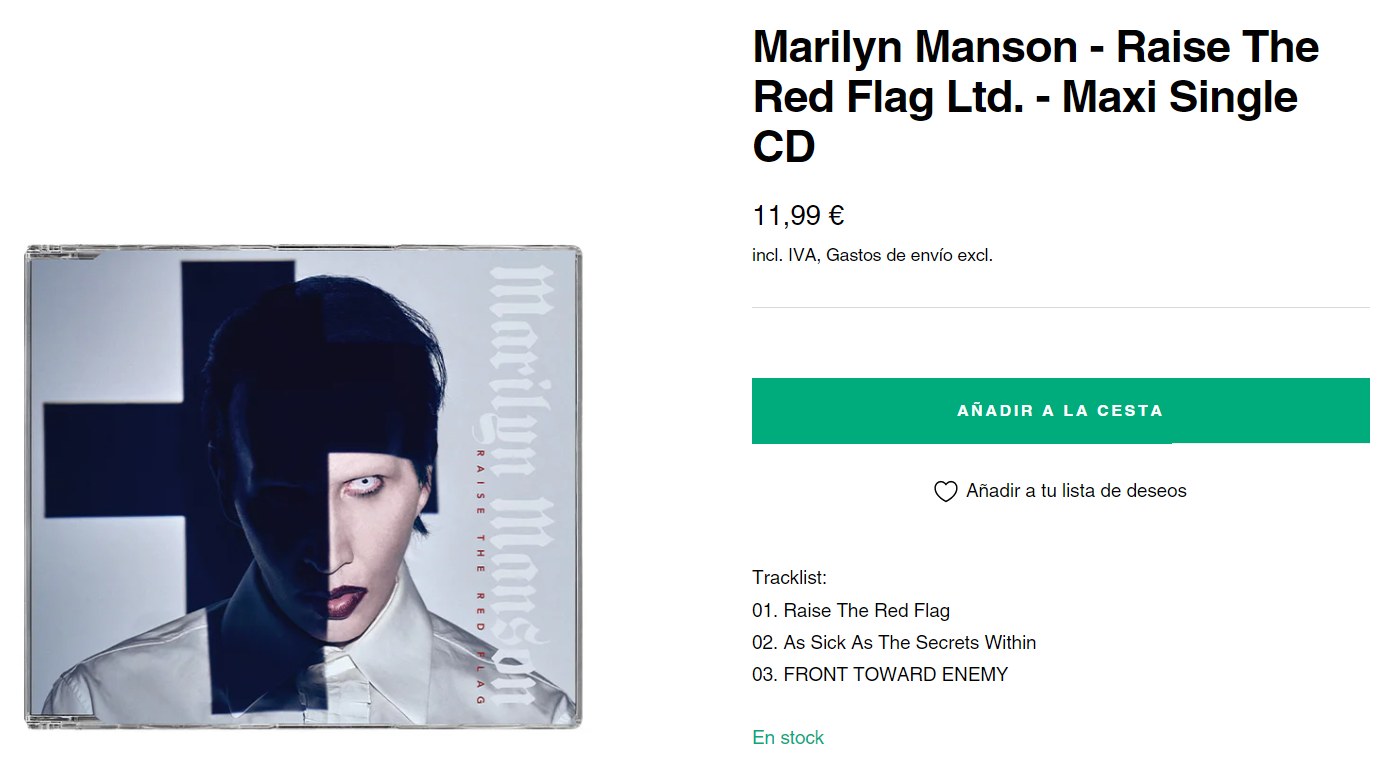Viewport: 1398px width, 771px height.
Task: Select the product title heading
Action: click(1036, 97)
